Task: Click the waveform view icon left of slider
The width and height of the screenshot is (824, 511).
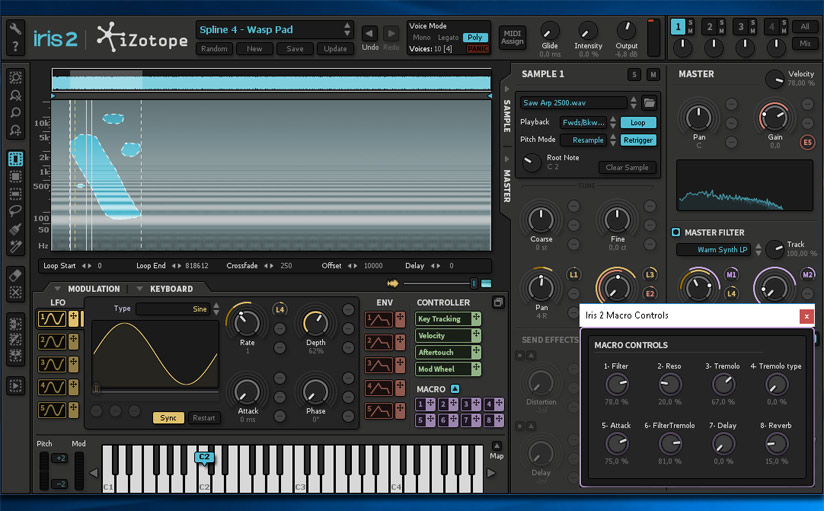Action: (x=393, y=283)
